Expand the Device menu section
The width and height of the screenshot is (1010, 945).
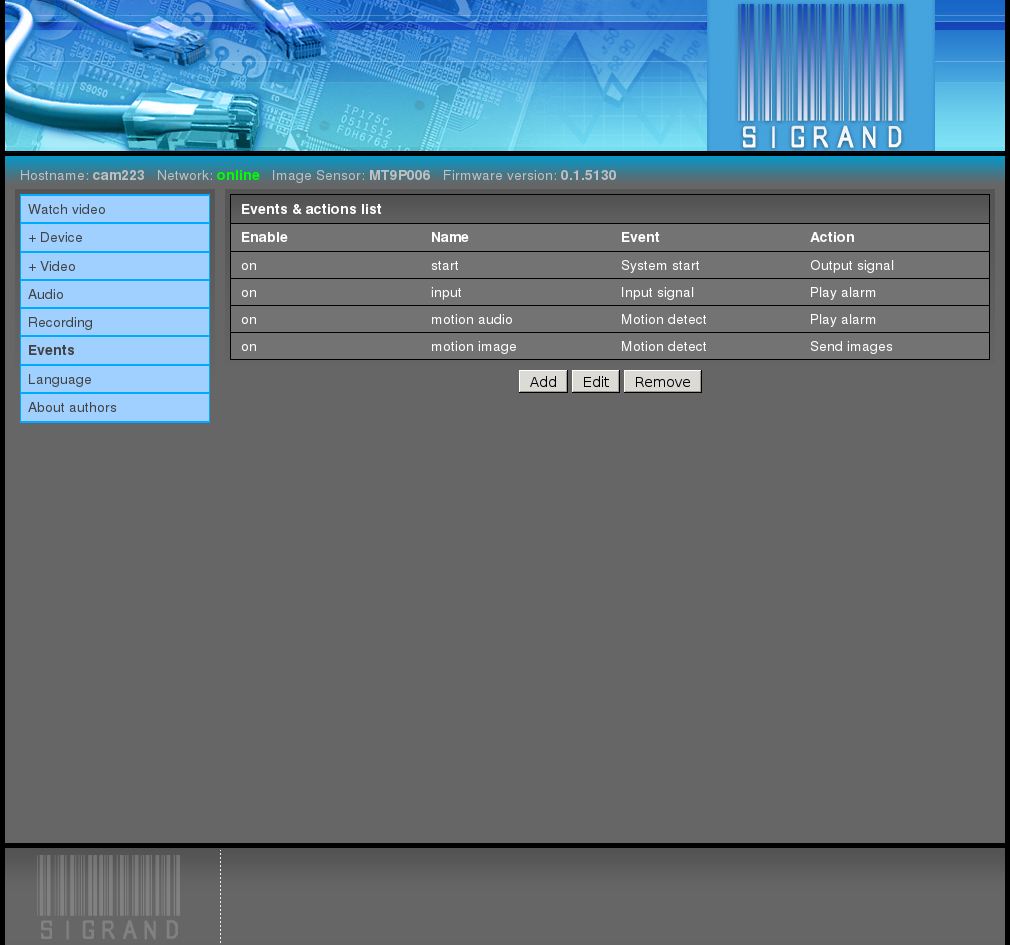(115, 238)
